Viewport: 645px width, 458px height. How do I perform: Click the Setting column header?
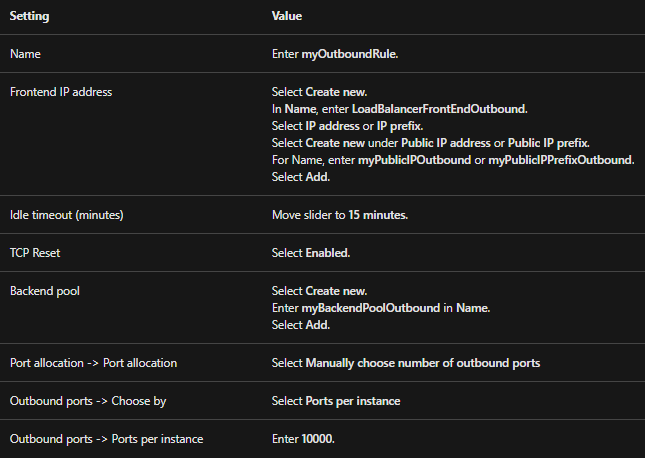click(29, 16)
